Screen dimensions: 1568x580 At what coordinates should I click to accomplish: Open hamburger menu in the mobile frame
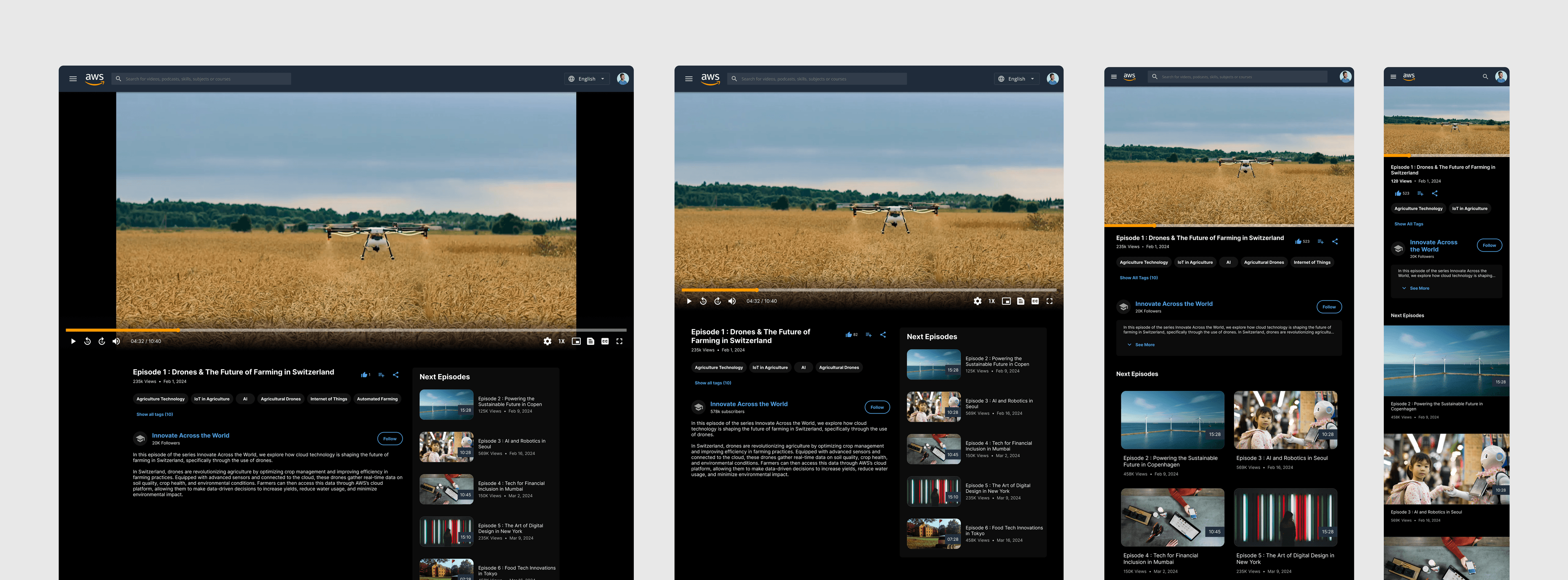[x=1393, y=77]
